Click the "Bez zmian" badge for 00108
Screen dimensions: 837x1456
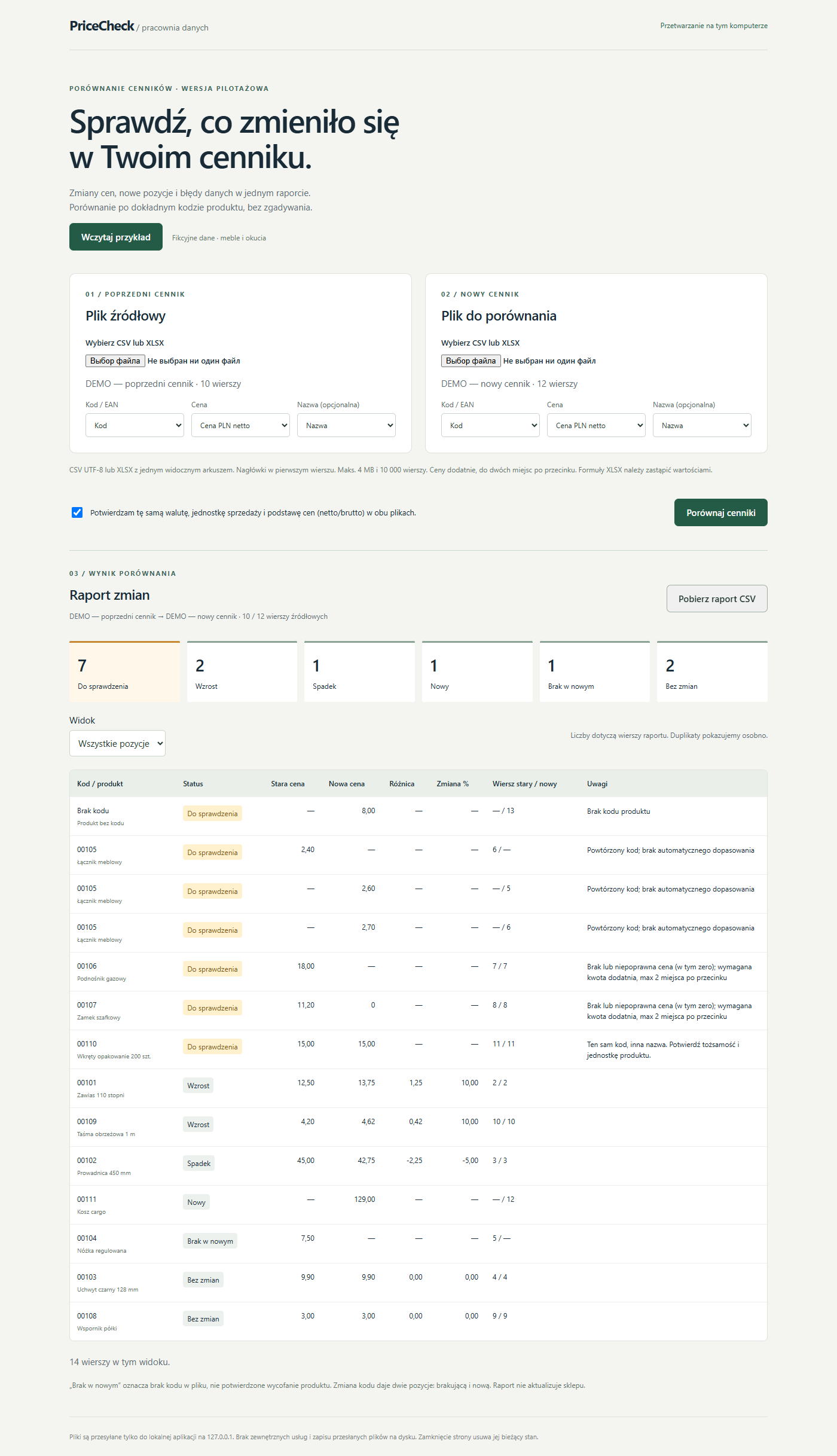(203, 1318)
